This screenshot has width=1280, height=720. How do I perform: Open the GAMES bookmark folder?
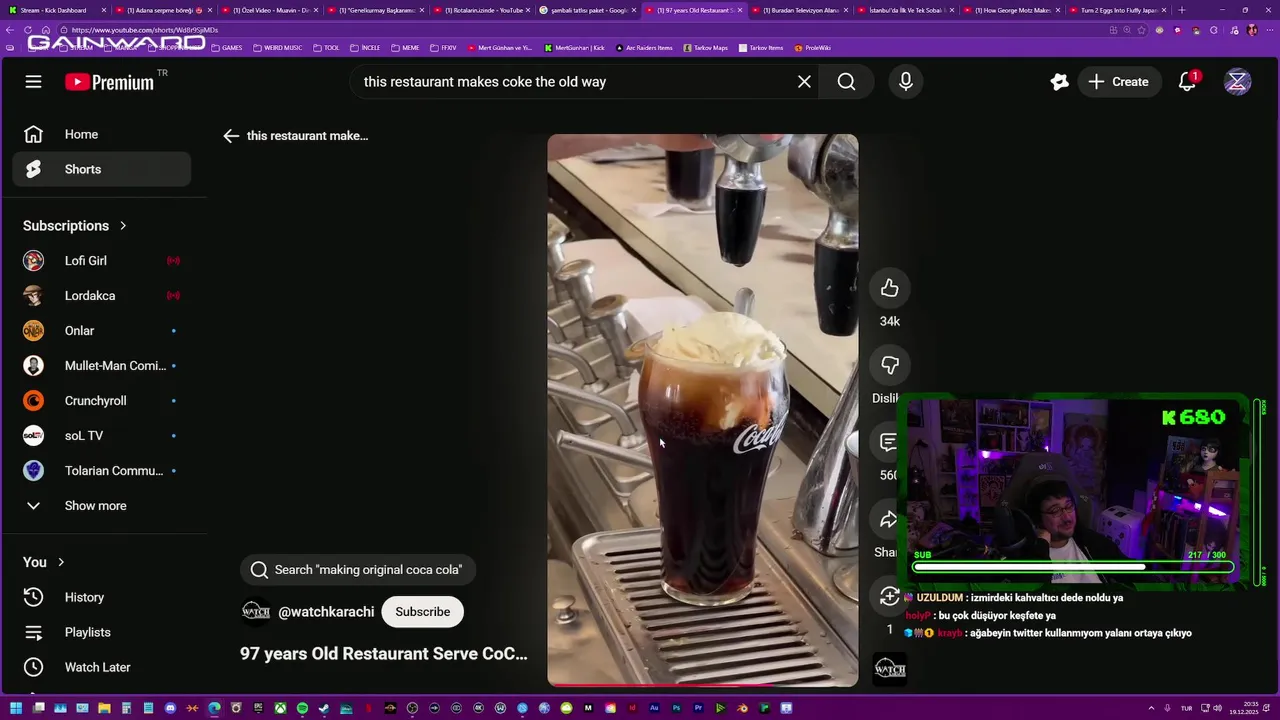[x=226, y=48]
